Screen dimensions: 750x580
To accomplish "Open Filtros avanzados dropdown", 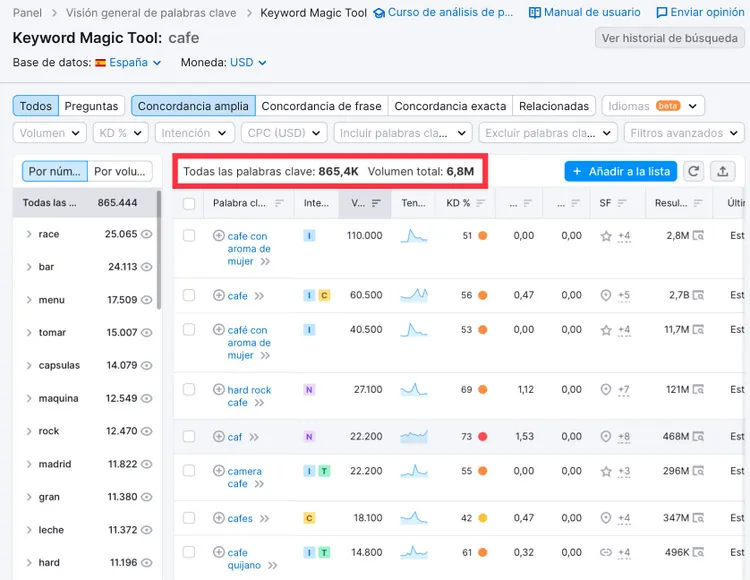I will pyautogui.click(x=684, y=133).
